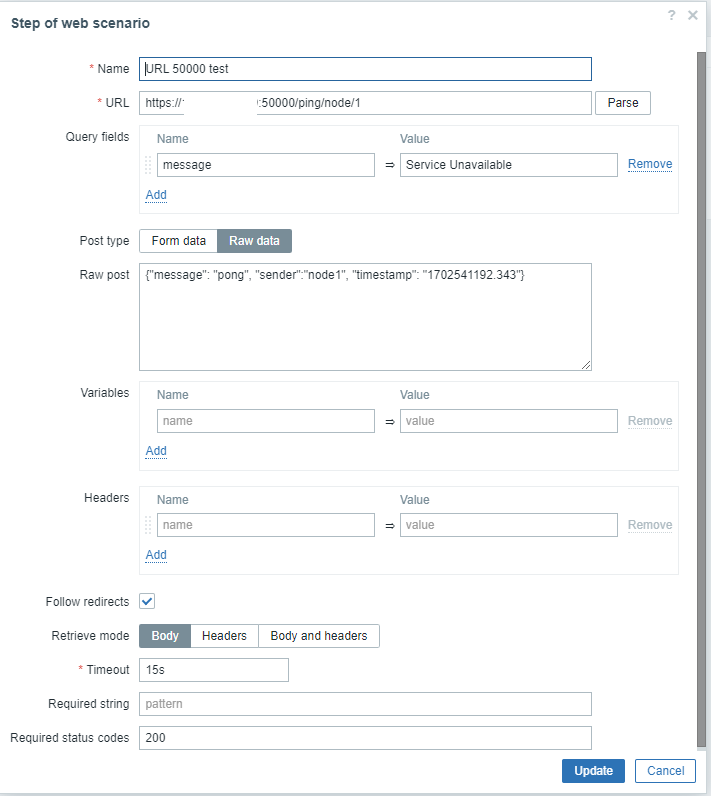Set retrieve mode to Headers
This screenshot has height=796, width=711.
224,636
